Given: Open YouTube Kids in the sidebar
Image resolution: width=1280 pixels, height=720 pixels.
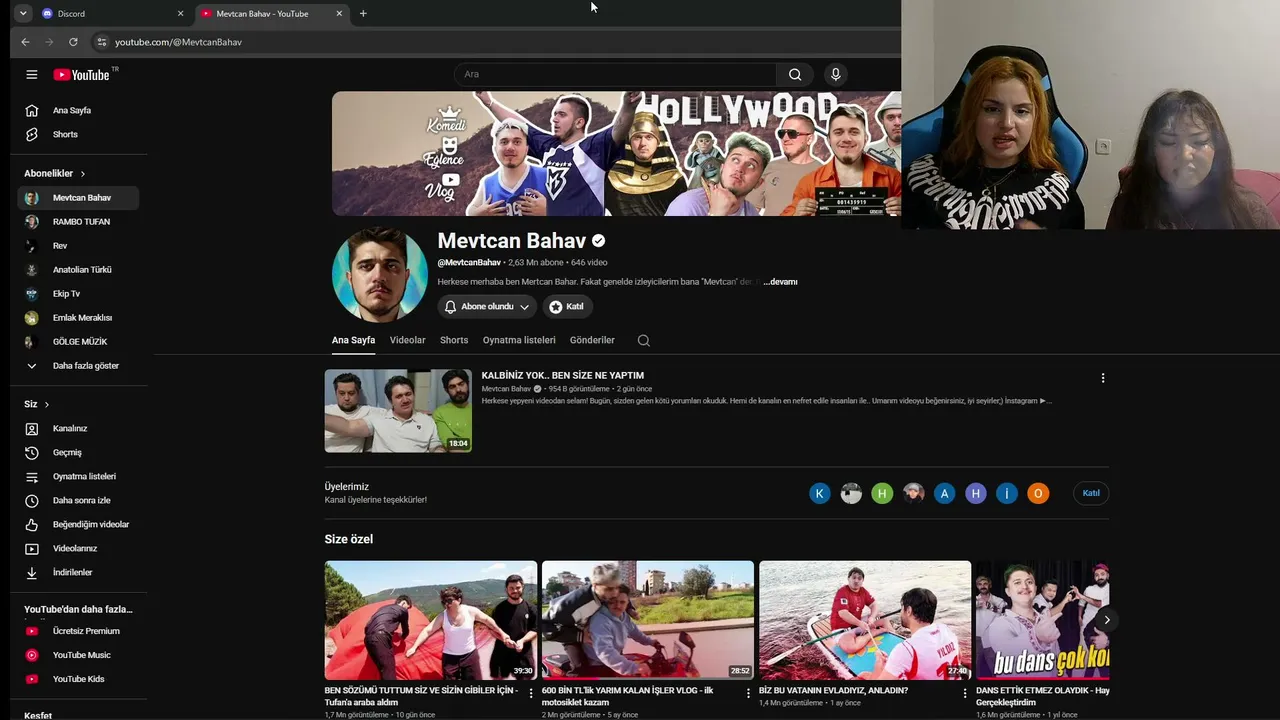Looking at the screenshot, I should pos(78,679).
